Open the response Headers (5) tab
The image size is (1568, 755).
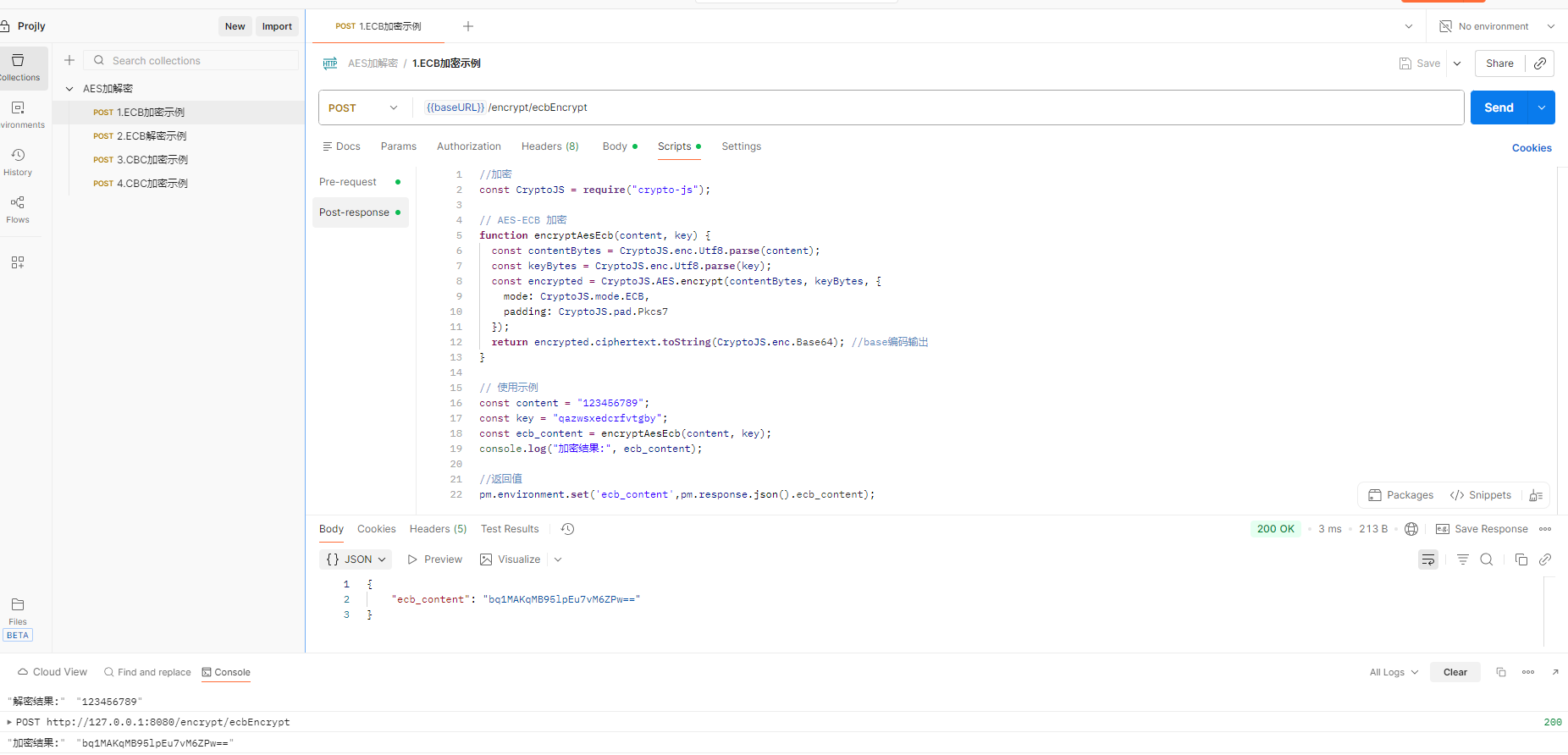(439, 529)
